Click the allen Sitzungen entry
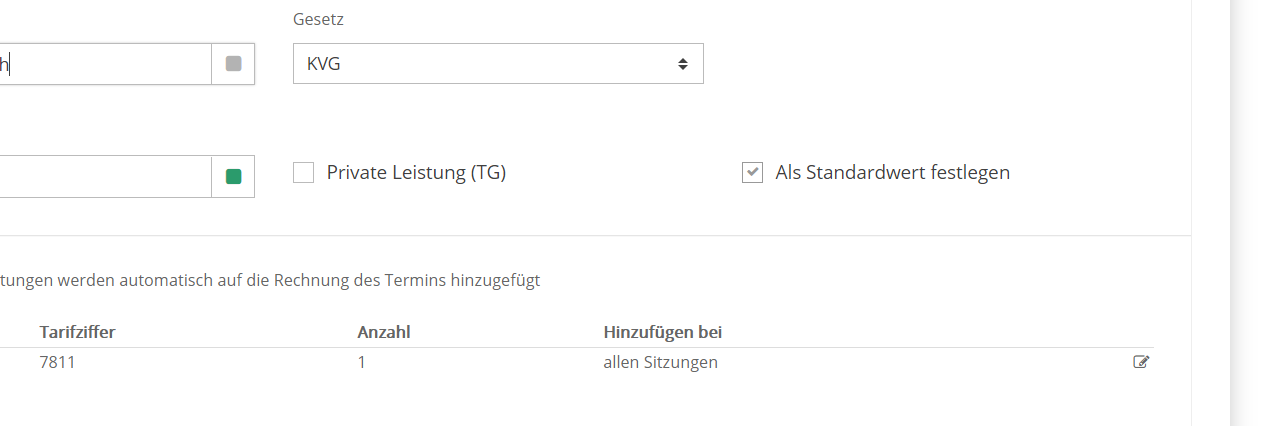This screenshot has width=1284, height=426. tap(661, 362)
